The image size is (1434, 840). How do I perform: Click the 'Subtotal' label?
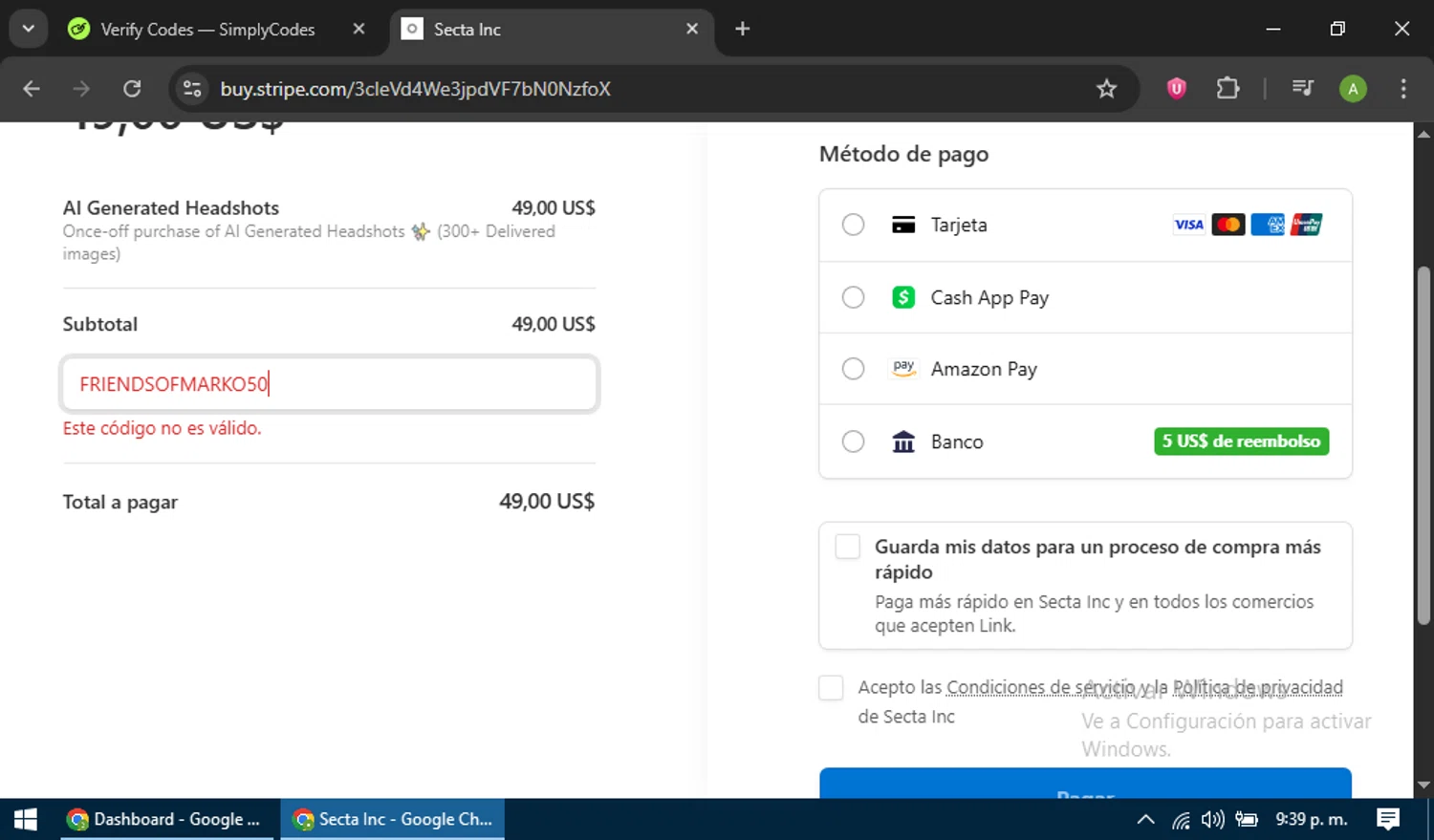[100, 324]
